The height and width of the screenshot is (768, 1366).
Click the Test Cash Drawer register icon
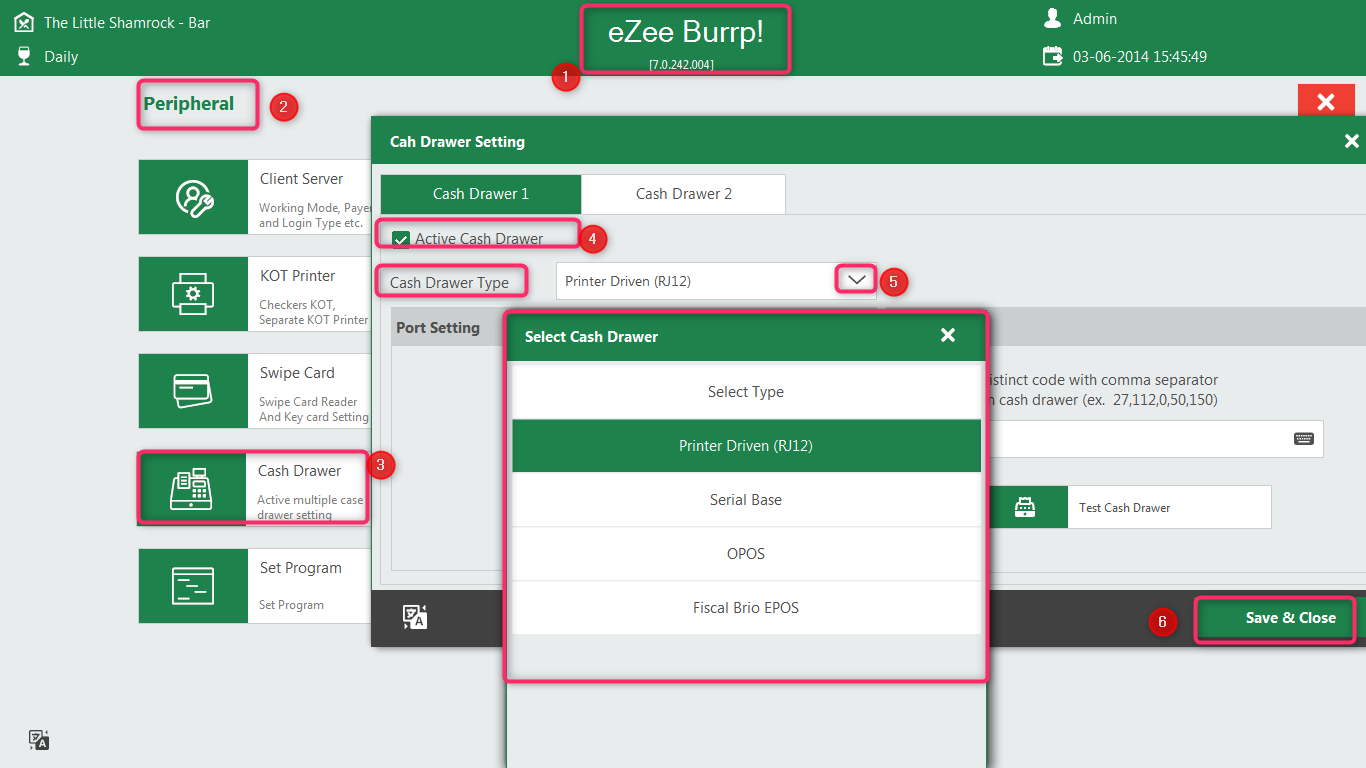click(1025, 507)
